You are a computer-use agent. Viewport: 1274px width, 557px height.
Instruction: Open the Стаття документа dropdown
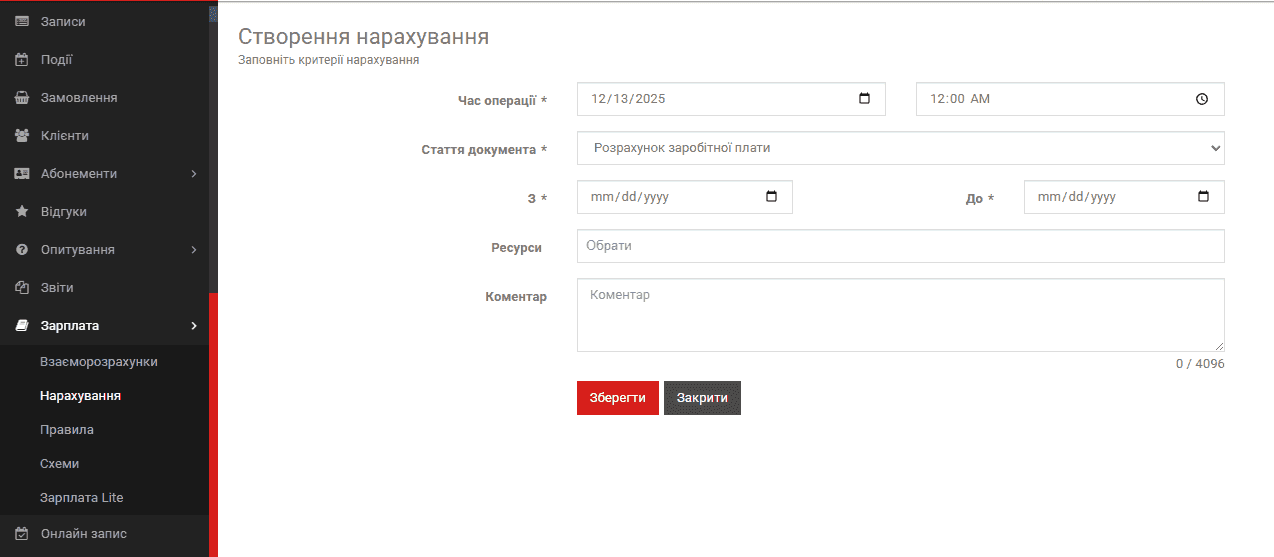[900, 148]
